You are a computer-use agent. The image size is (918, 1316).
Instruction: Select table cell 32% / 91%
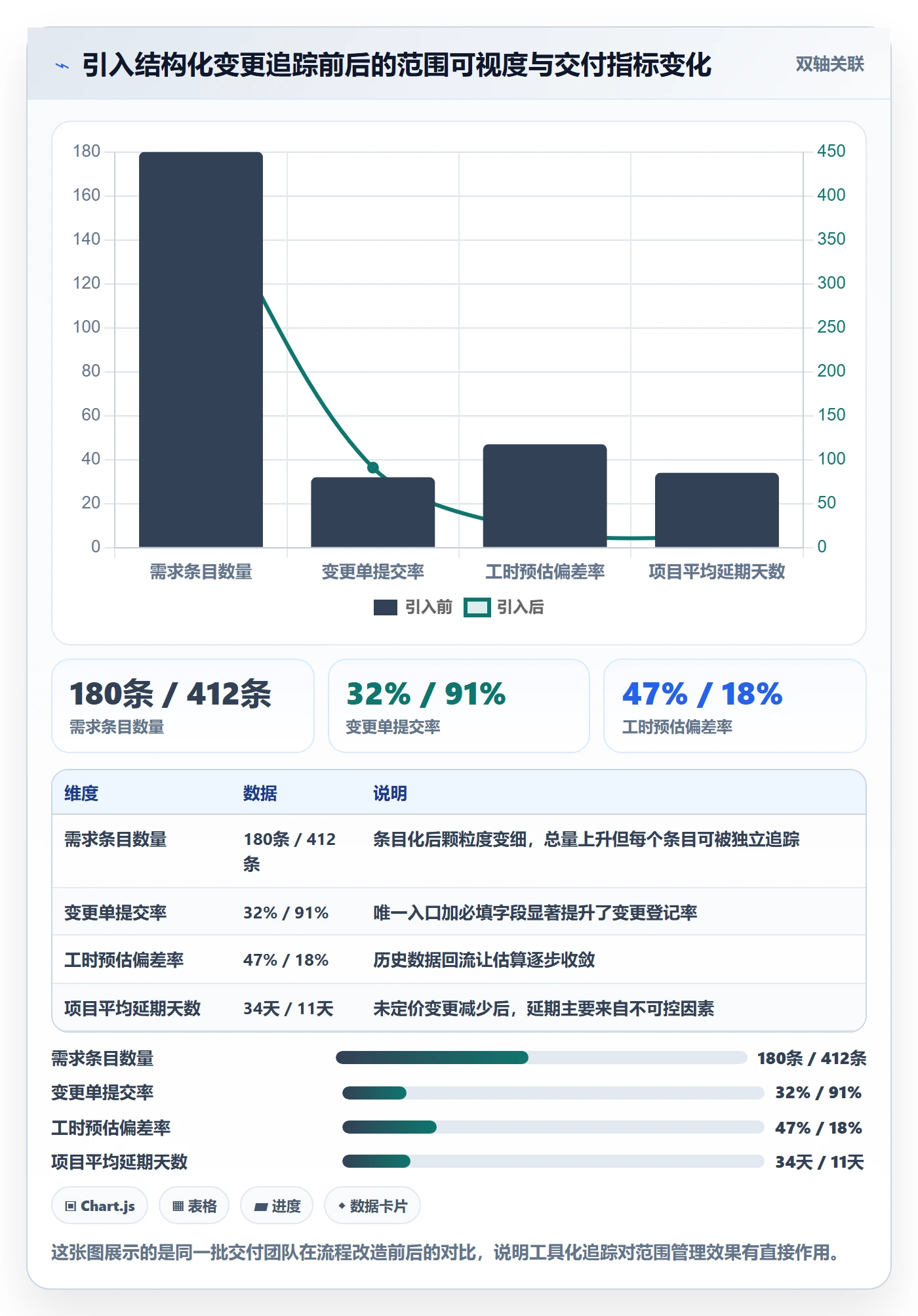[286, 913]
